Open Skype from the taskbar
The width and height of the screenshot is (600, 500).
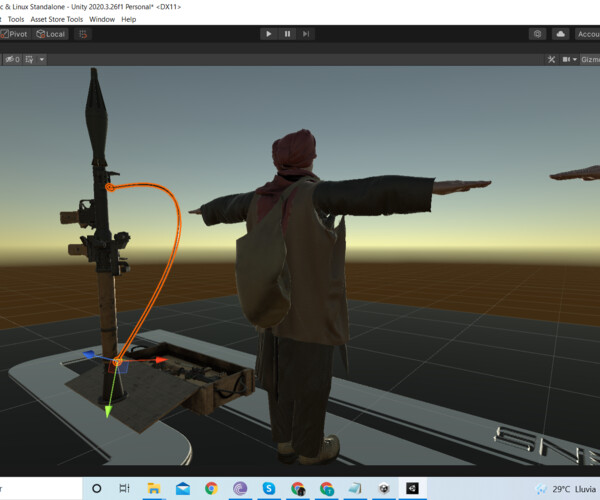tap(269, 488)
